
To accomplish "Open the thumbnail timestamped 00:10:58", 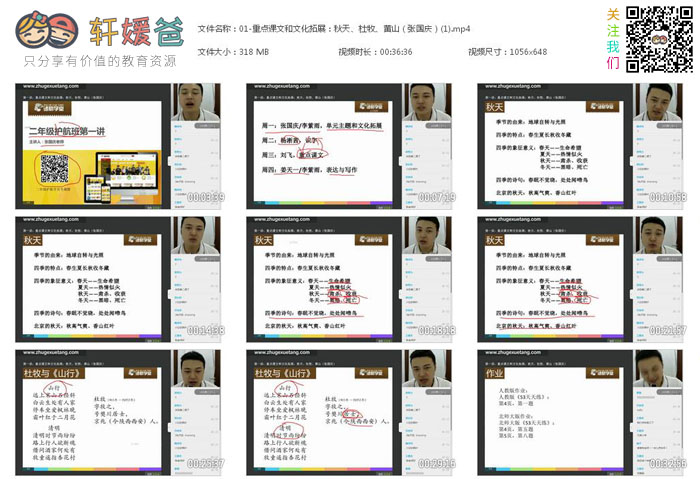I will pos(580,146).
